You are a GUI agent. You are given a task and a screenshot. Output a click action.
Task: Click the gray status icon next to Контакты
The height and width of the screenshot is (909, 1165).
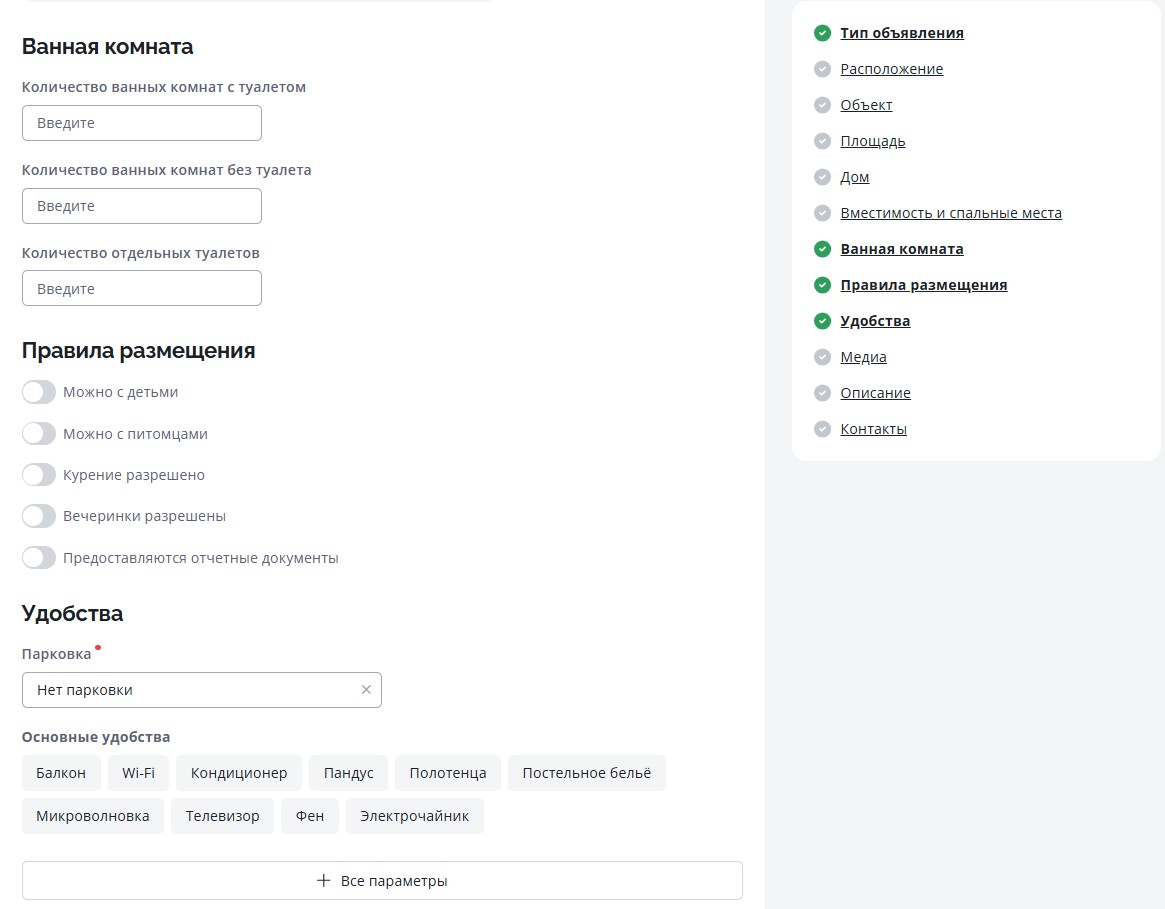tap(822, 429)
